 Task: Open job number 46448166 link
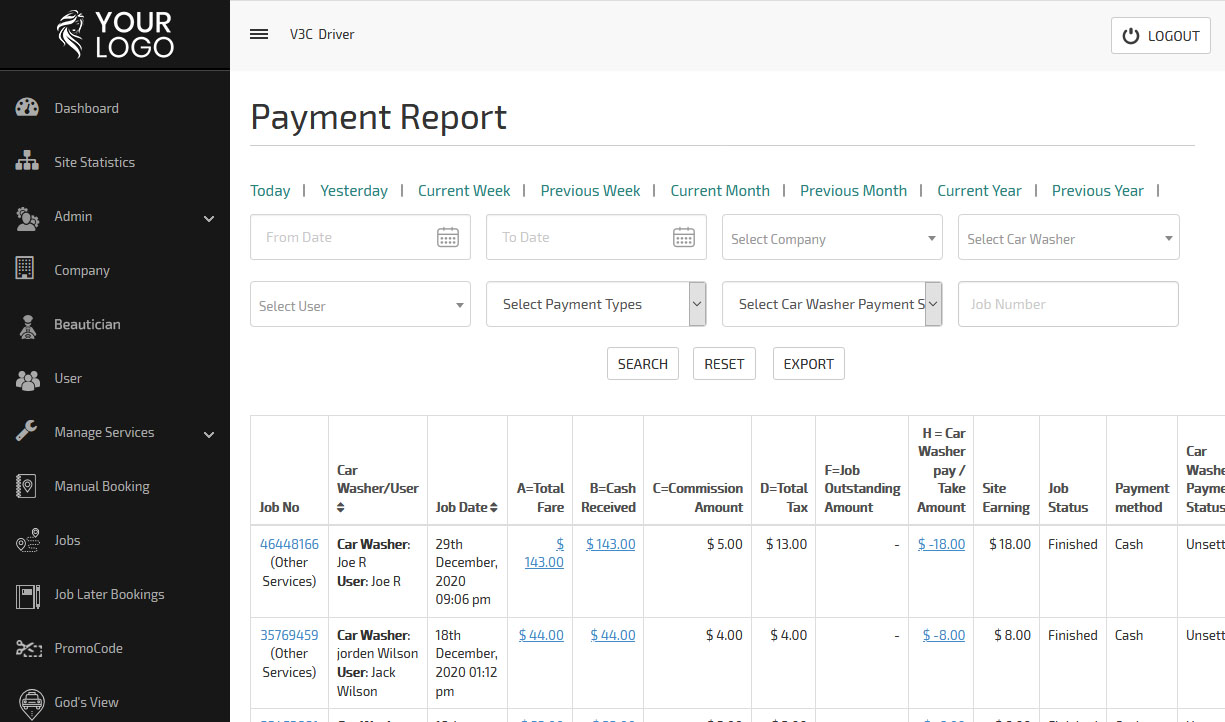[x=289, y=544]
